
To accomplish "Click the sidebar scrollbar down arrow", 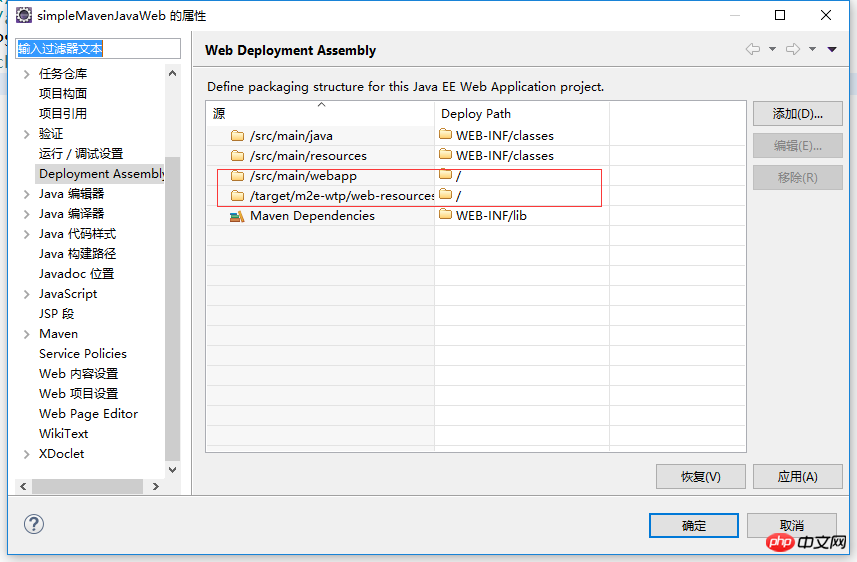I will click(x=172, y=469).
